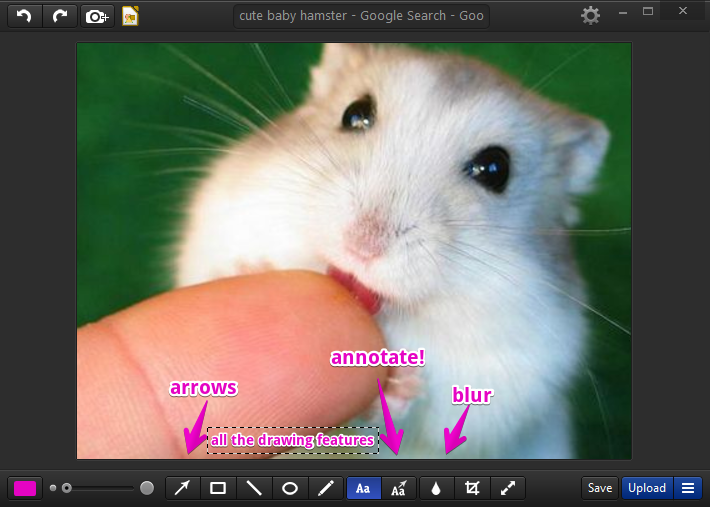Select the Rectangle drawing tool
The image size is (710, 507).
(x=218, y=488)
